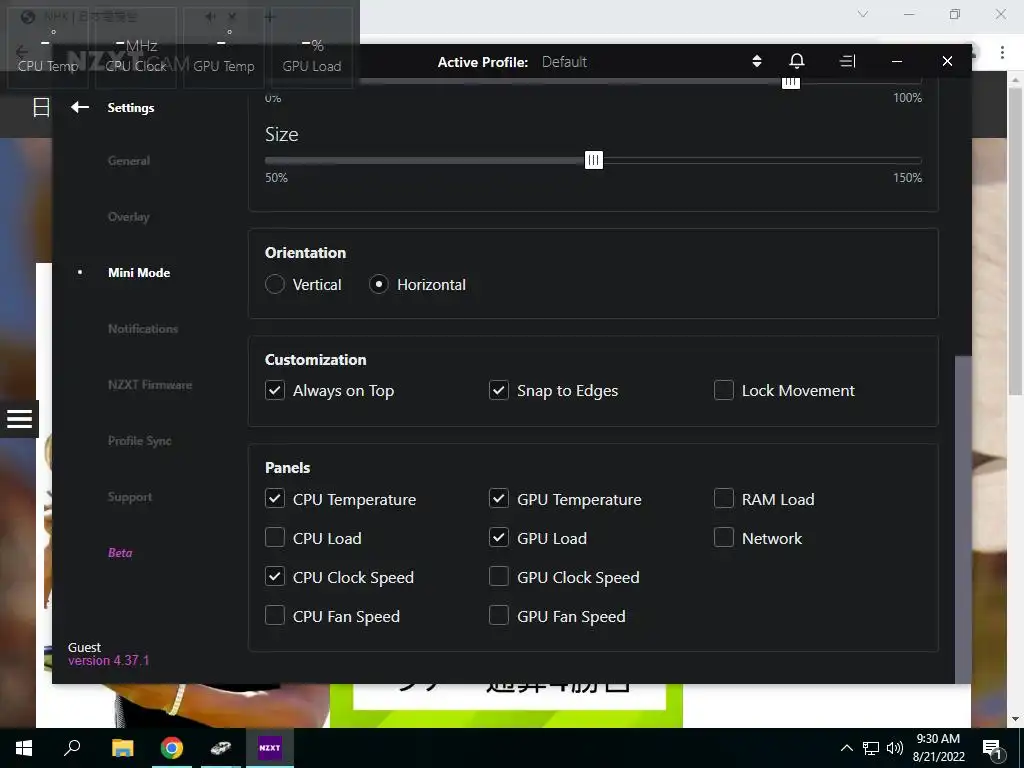Open the Chrome three-dot menu
Viewport: 1024px width, 768px height.
[x=1002, y=52]
